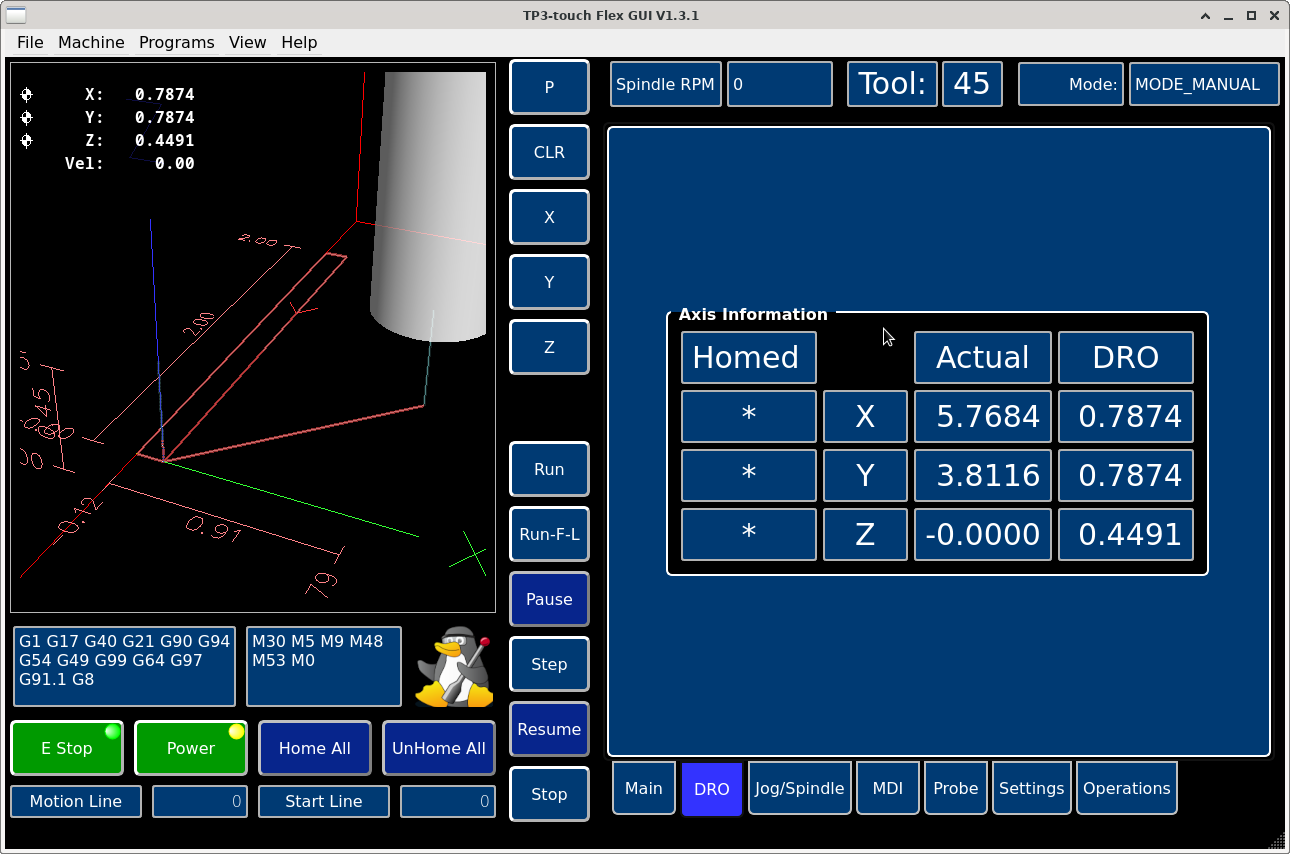
Task: Open the File menu
Action: click(30, 42)
